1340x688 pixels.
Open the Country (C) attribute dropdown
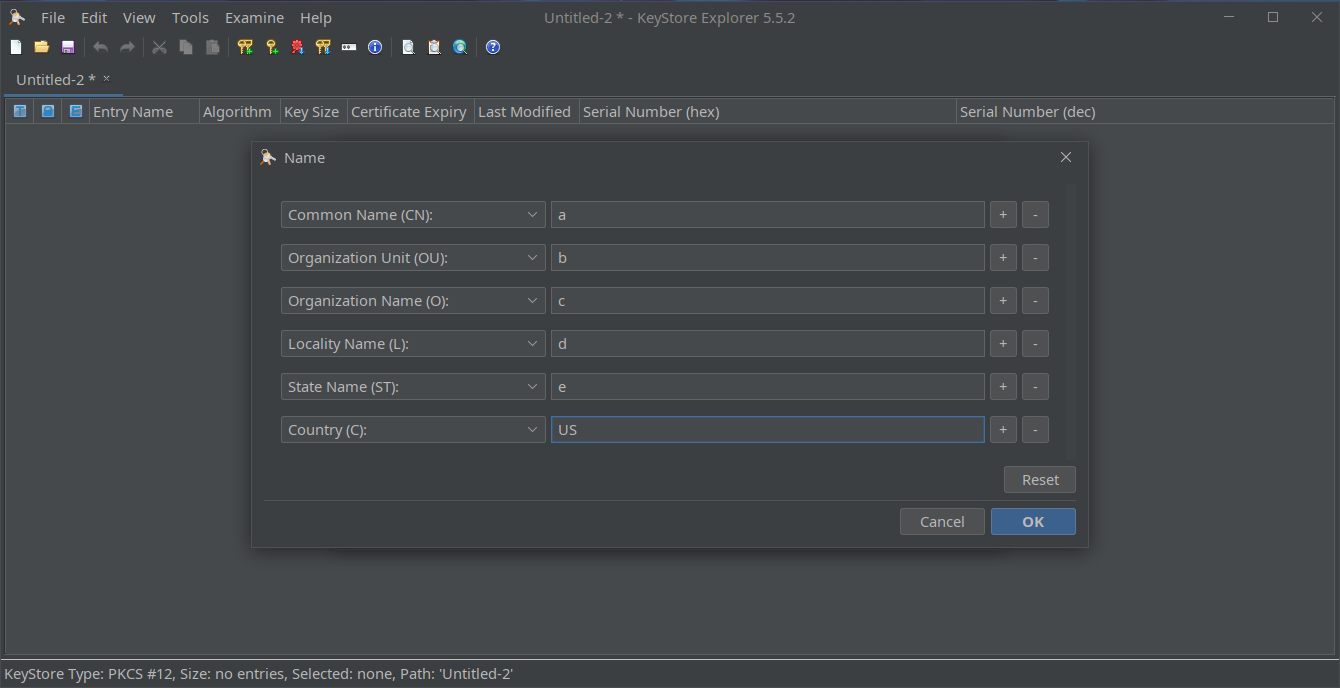point(412,430)
